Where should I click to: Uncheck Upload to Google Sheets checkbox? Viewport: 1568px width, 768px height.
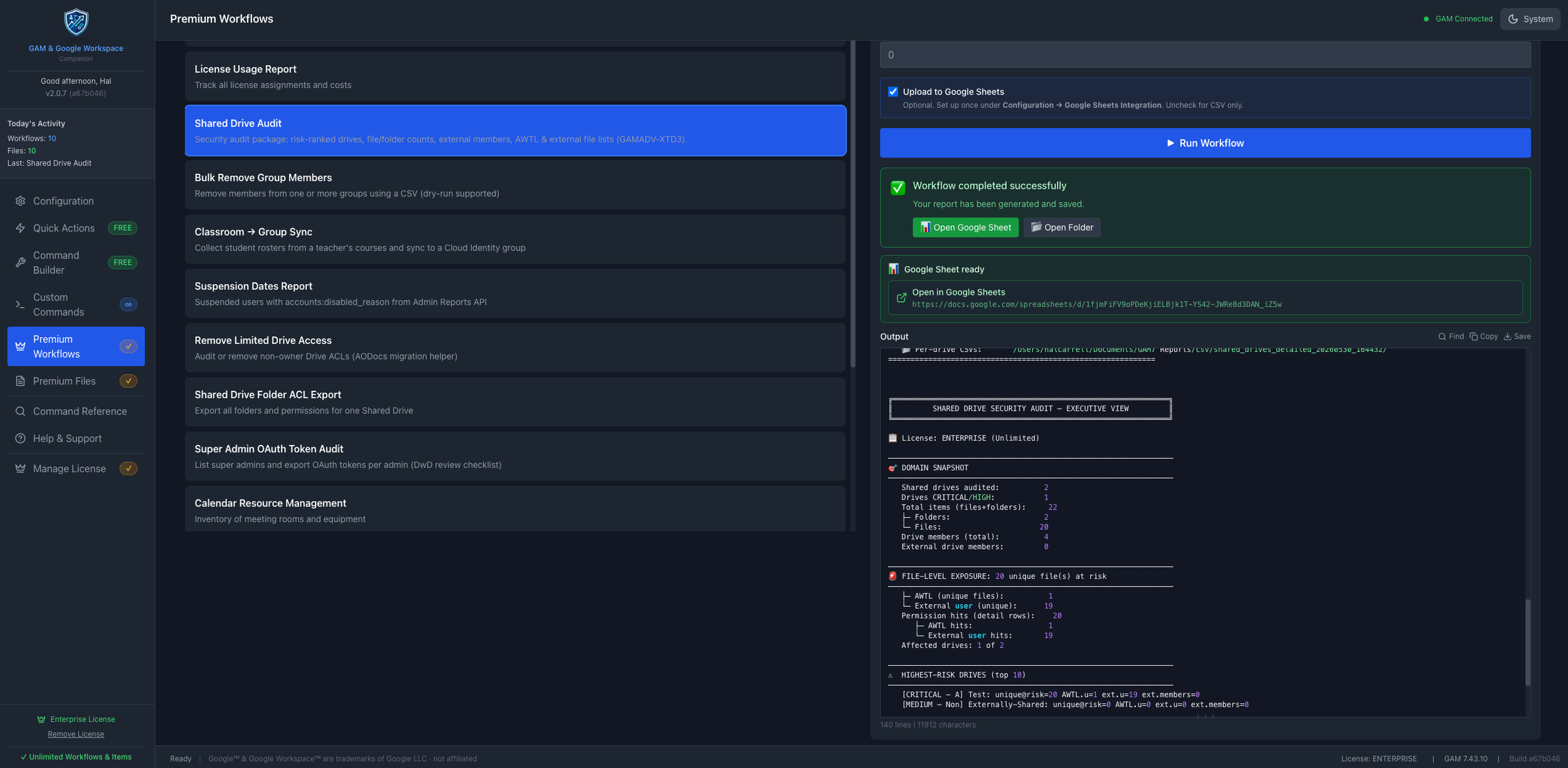pos(893,92)
